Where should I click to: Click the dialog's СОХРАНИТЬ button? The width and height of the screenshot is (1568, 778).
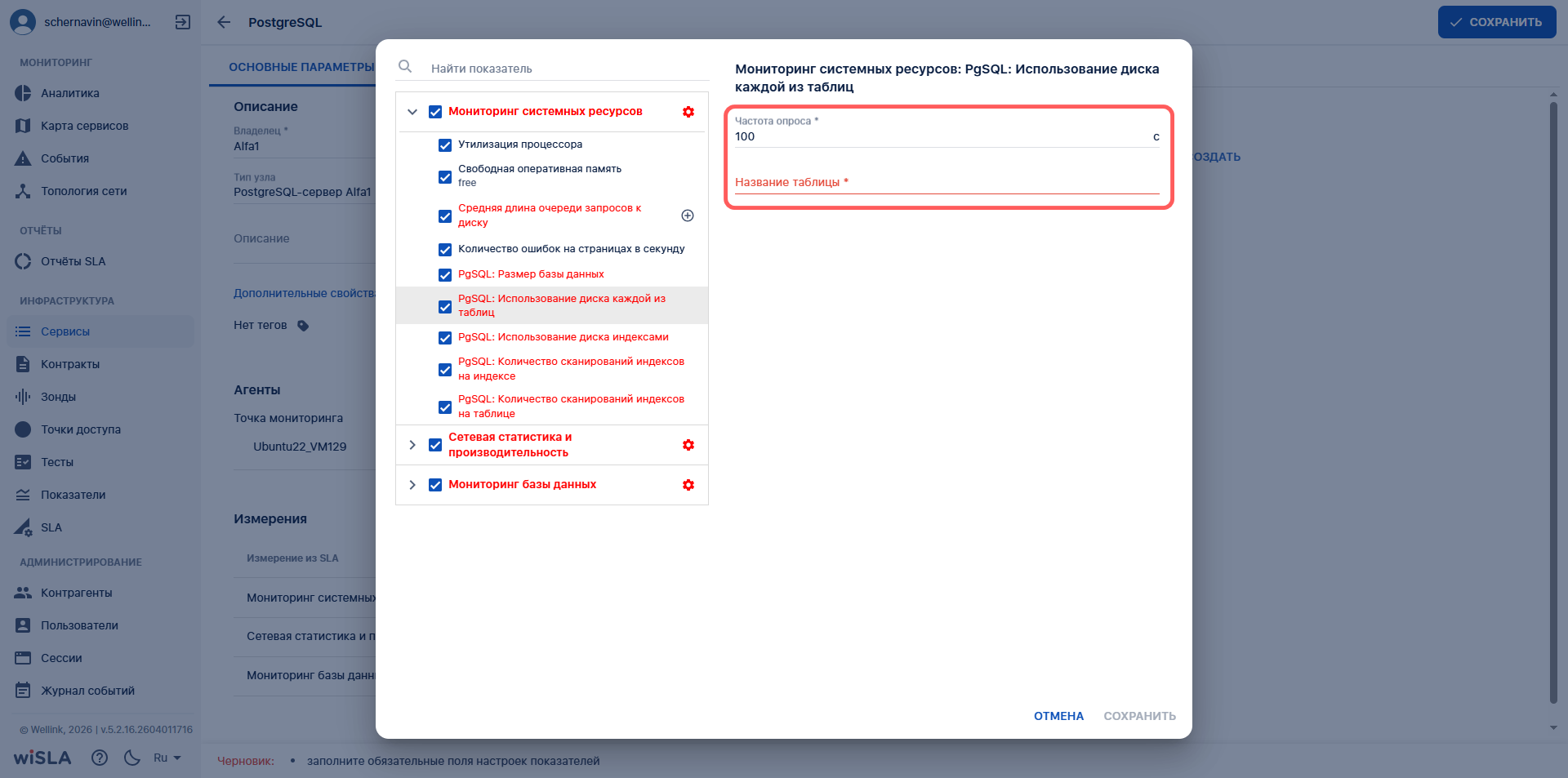tap(1139, 716)
